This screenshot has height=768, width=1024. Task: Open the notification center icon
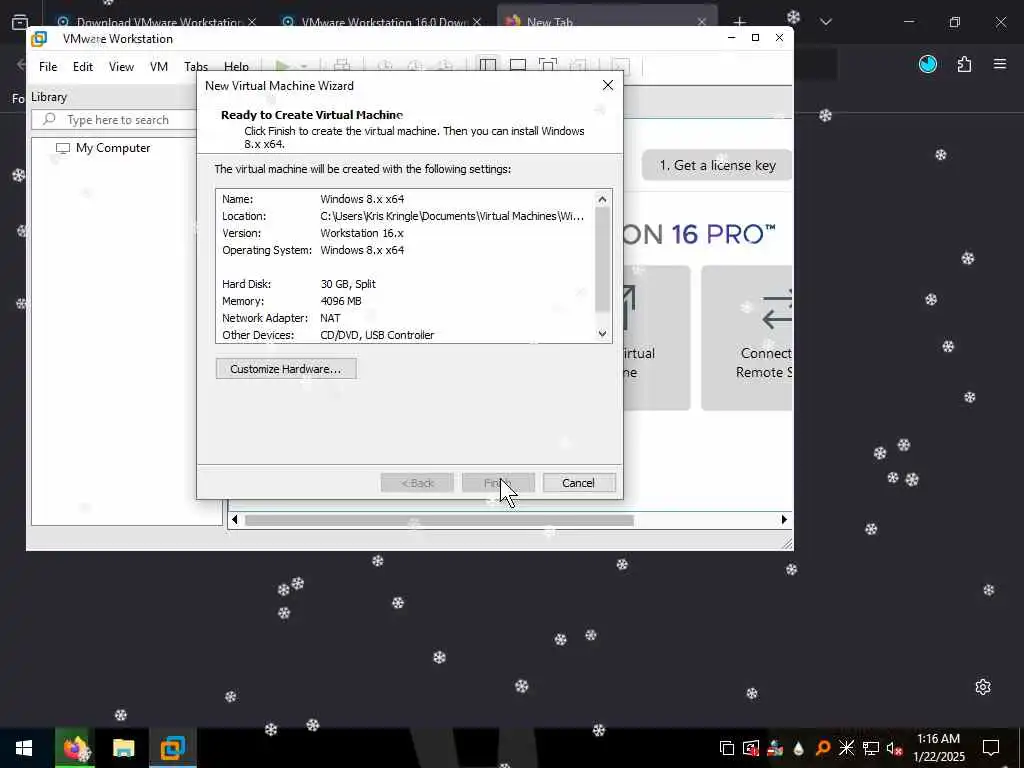pyautogui.click(x=991, y=748)
